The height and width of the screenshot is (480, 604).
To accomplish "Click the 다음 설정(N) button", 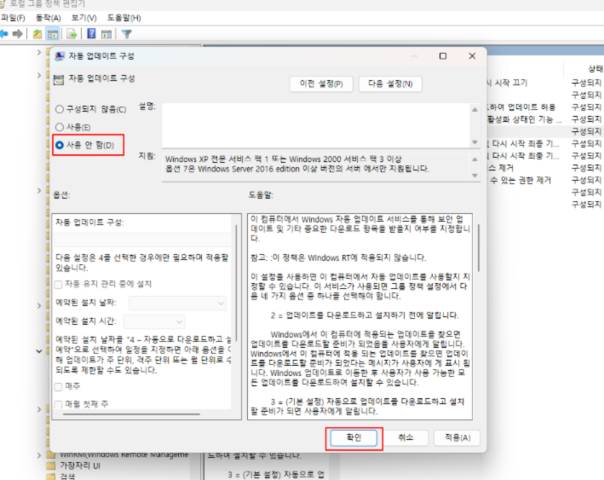I will [x=390, y=84].
